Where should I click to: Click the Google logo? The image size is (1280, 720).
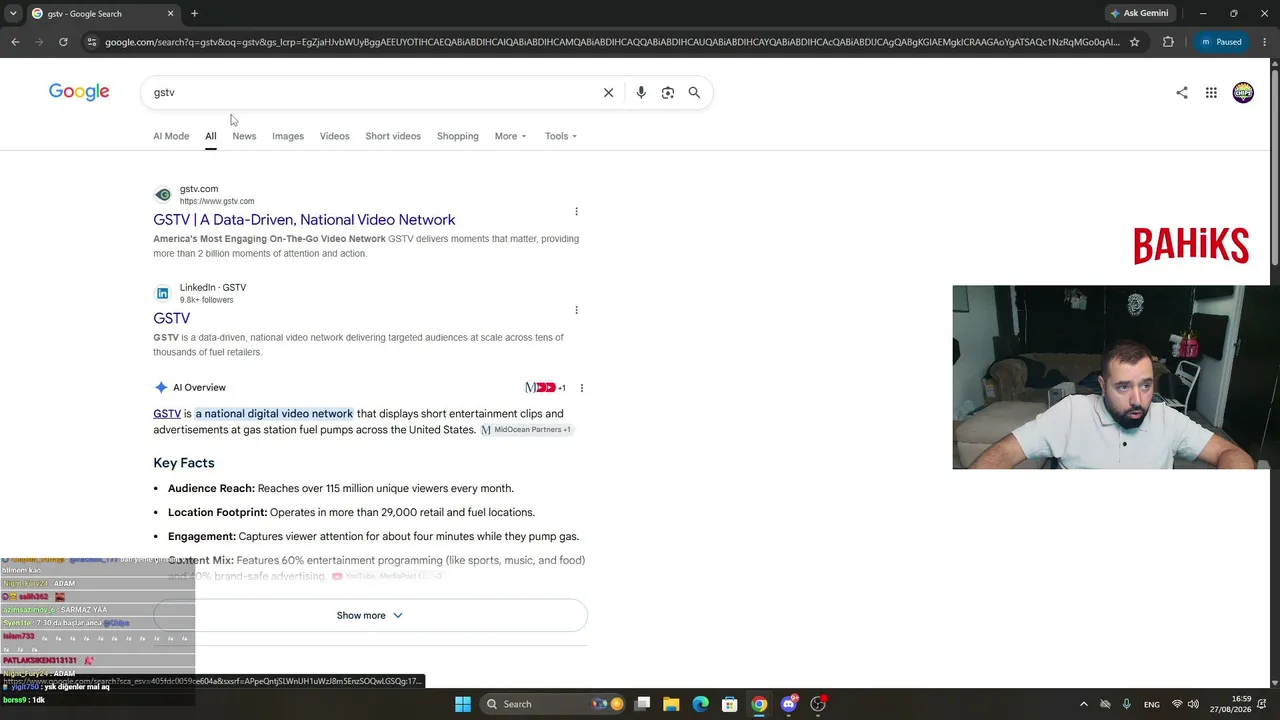[79, 92]
